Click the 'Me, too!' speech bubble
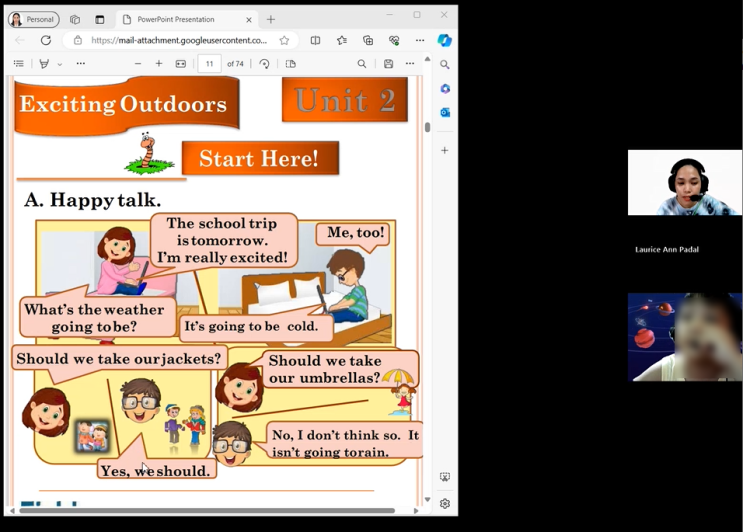 [x=353, y=234]
